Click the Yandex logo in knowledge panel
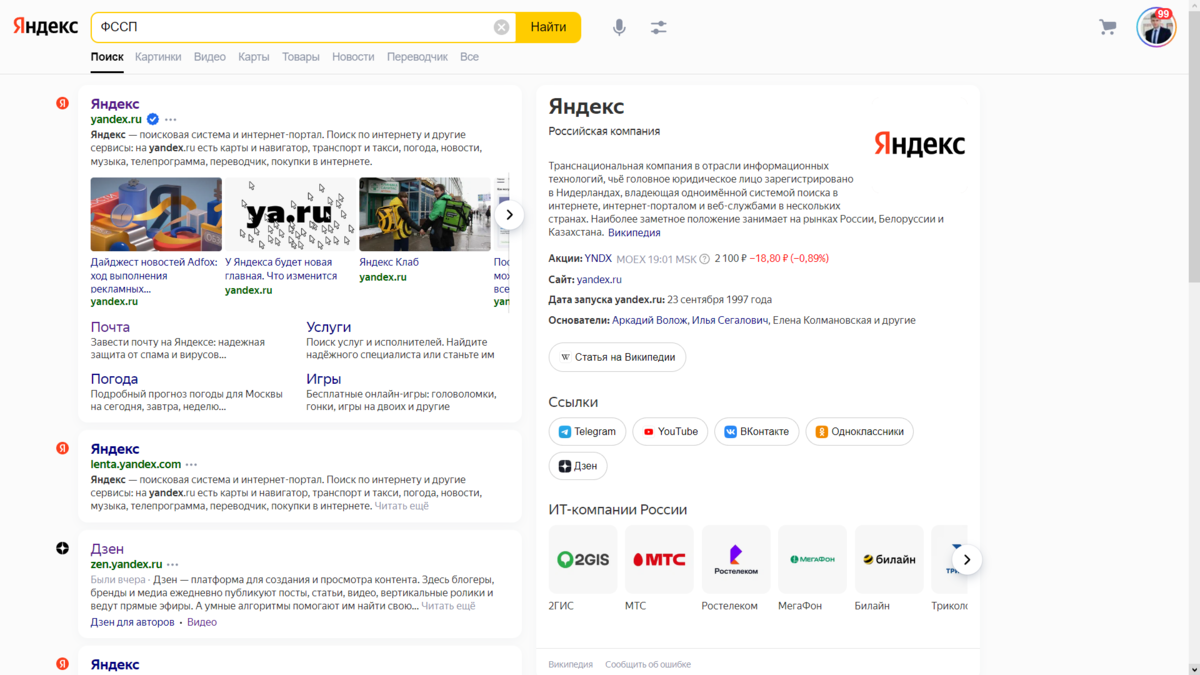 pyautogui.click(x=919, y=144)
